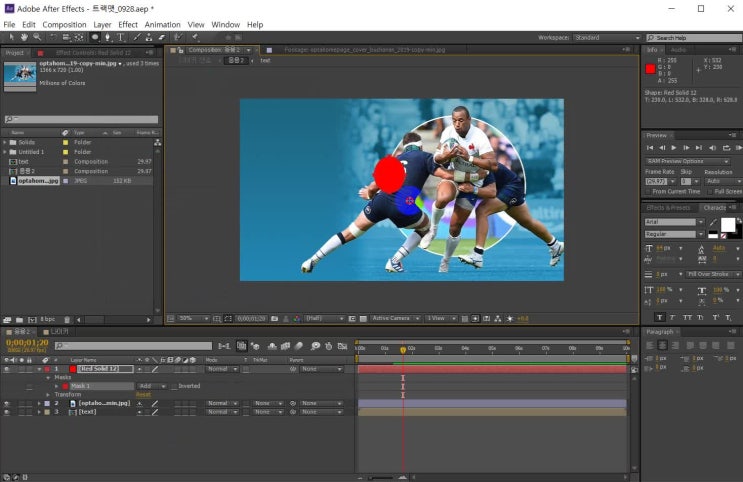
Task: Click the RAM Preview Options button
Action: pos(688,161)
